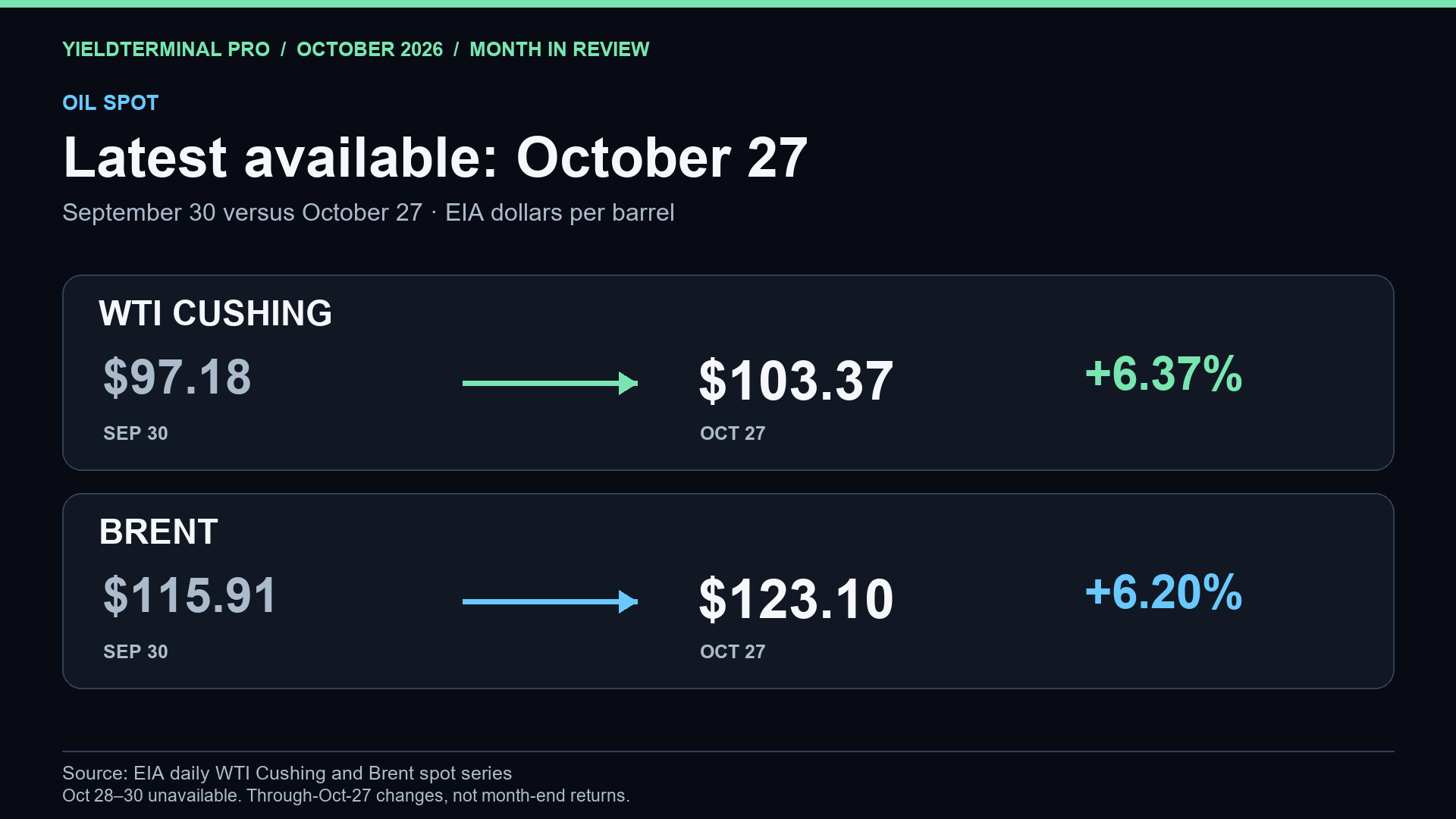Click the SEP 30 label under $115.91
Screen dimensions: 1456x819
pos(136,651)
